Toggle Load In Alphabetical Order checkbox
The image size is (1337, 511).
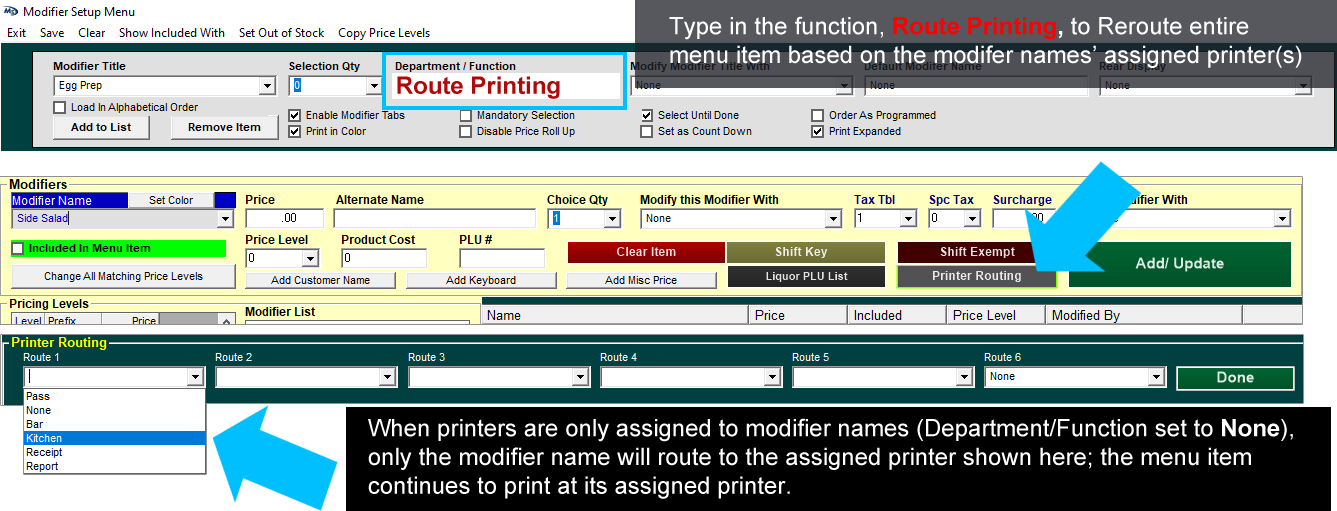tap(60, 107)
